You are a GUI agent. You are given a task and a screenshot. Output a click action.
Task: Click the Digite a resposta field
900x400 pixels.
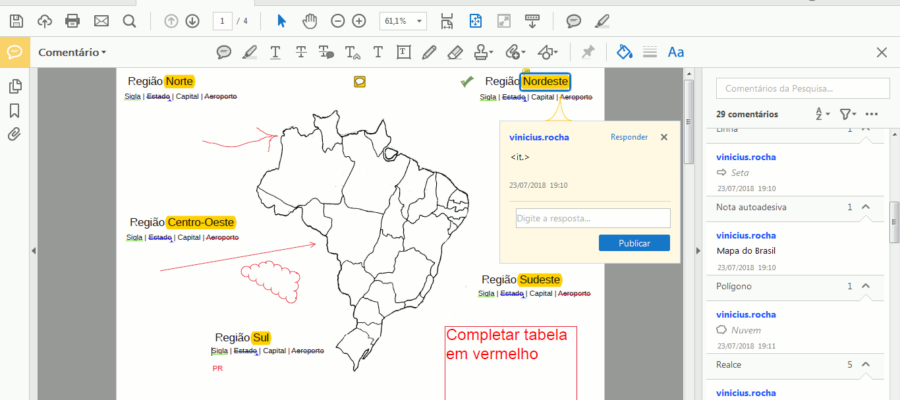[x=593, y=219]
